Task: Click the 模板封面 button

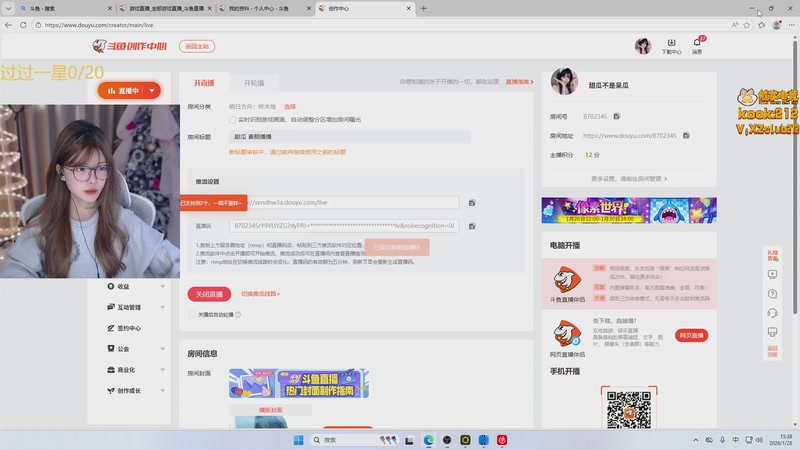Action: [x=270, y=410]
